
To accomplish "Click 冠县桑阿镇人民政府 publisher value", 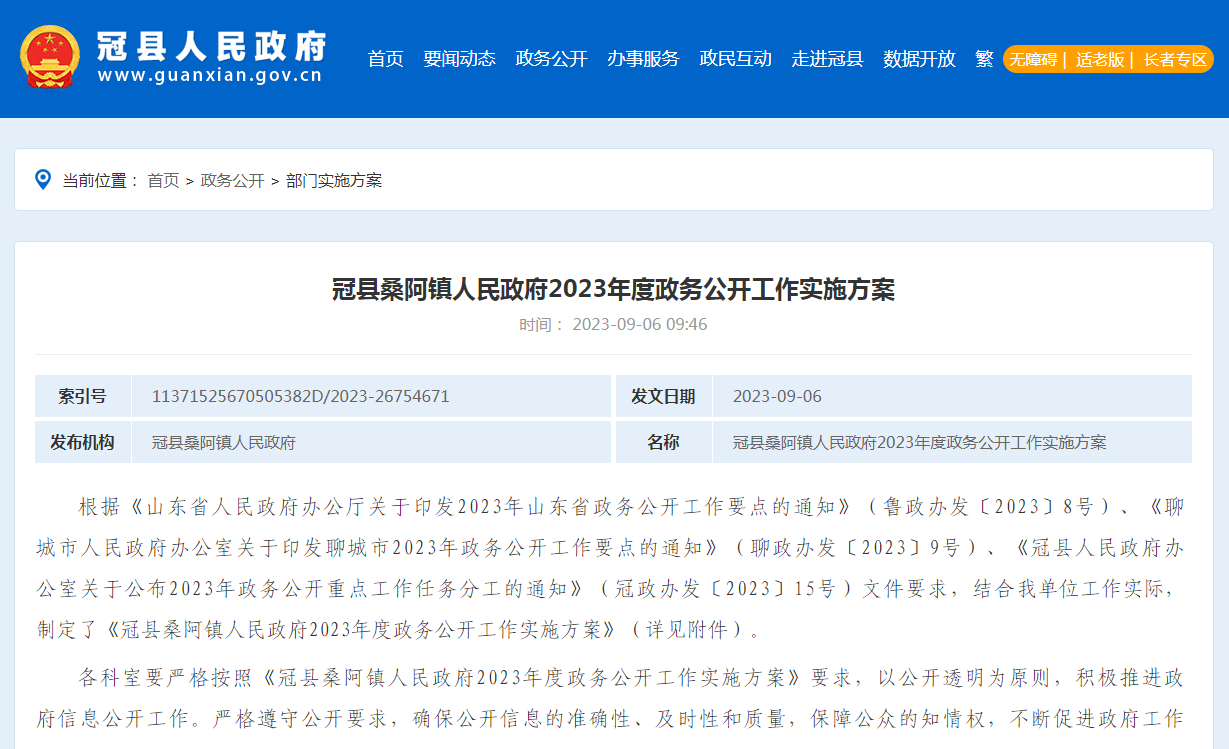I will click(x=224, y=442).
